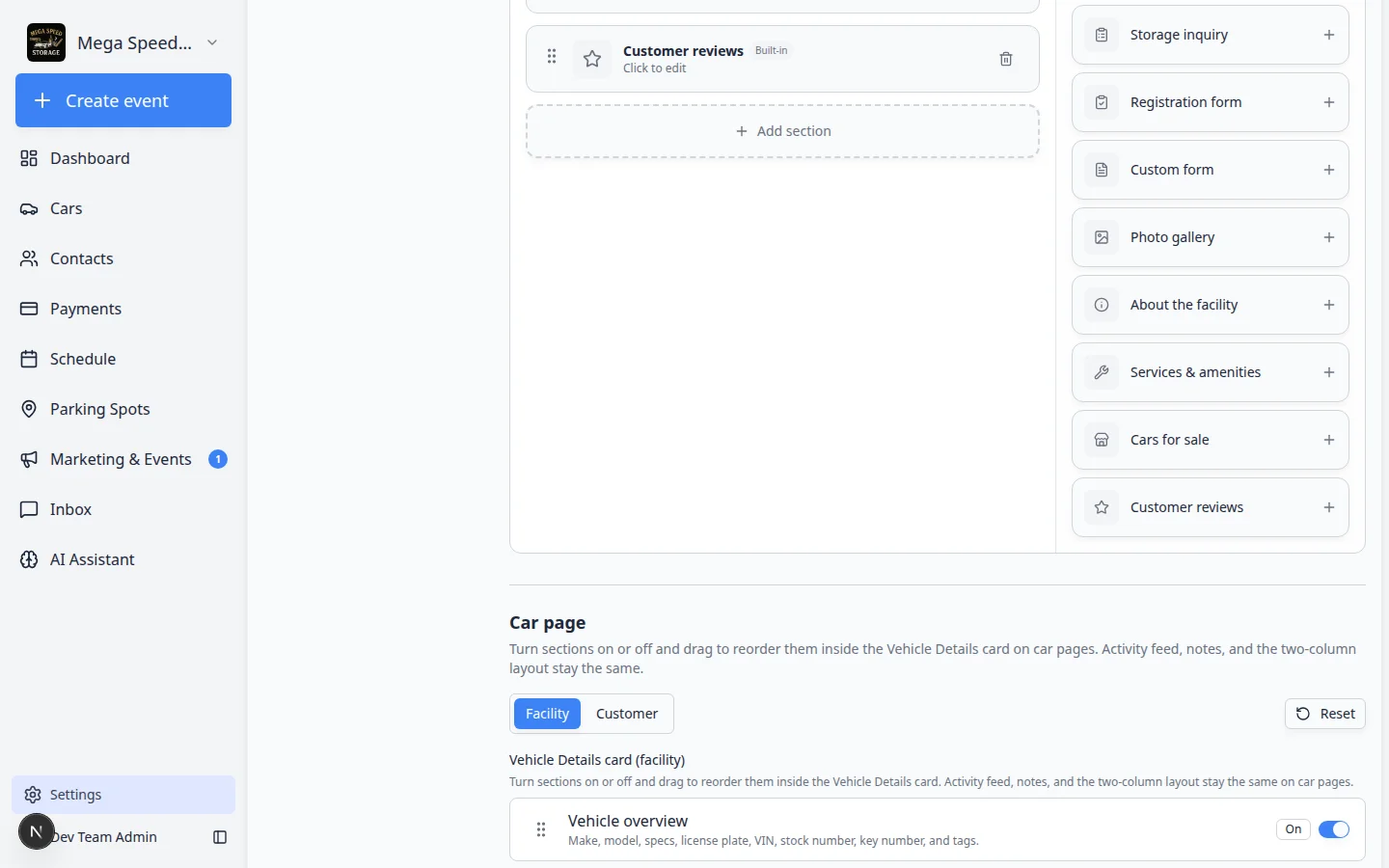Collapse the sidebar panel icon
The image size is (1389, 868).
pos(220,837)
